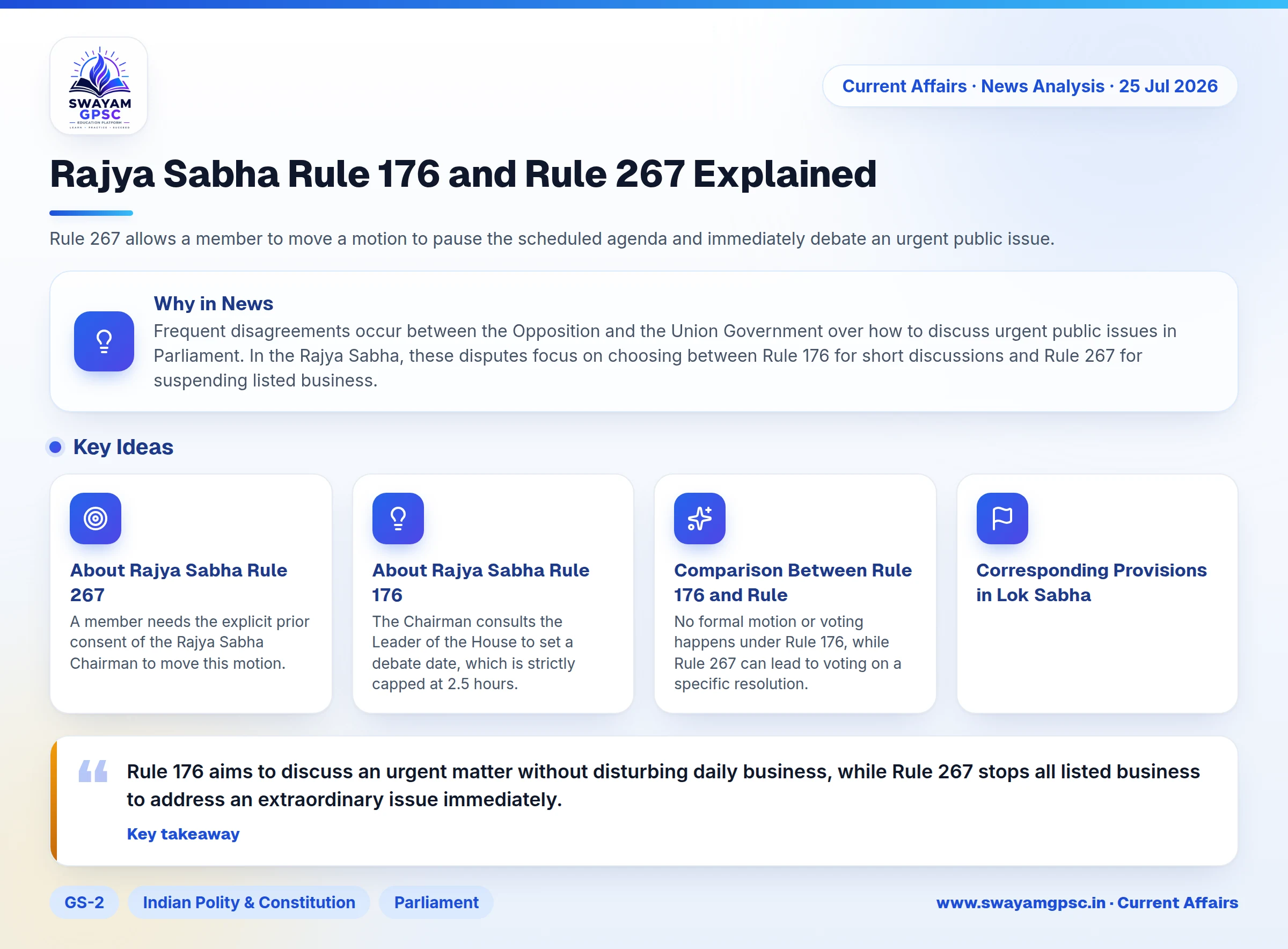Click the Current Affairs News Analysis date badge
Viewport: 1288px width, 949px height.
pos(1030,86)
